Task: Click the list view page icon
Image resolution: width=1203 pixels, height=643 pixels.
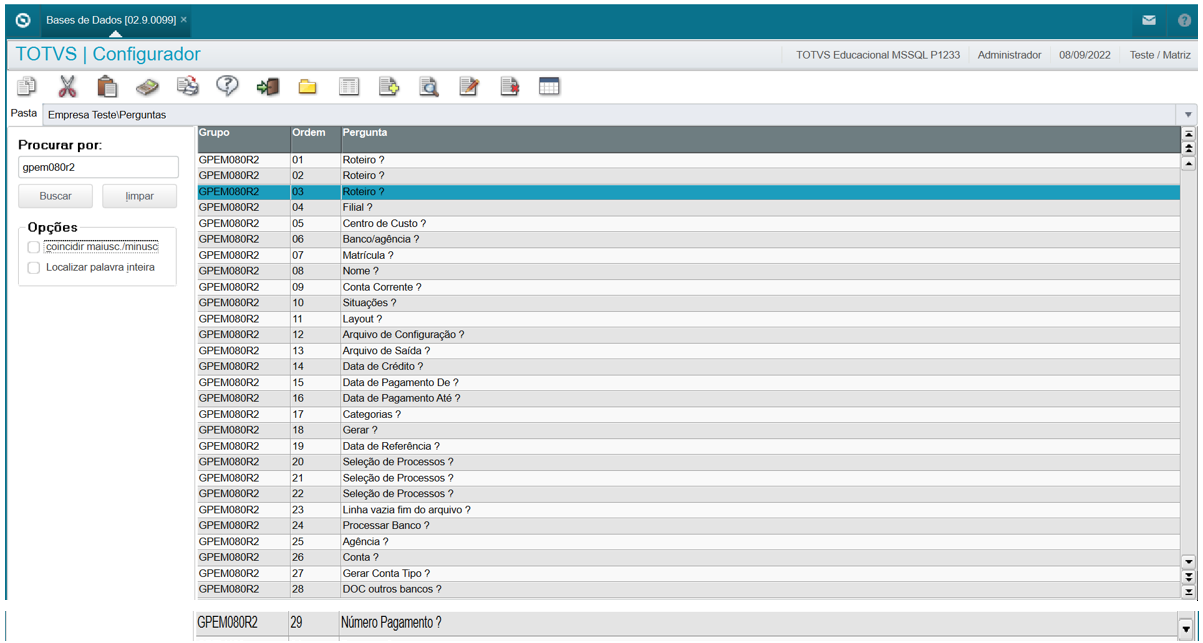Action: click(x=348, y=87)
